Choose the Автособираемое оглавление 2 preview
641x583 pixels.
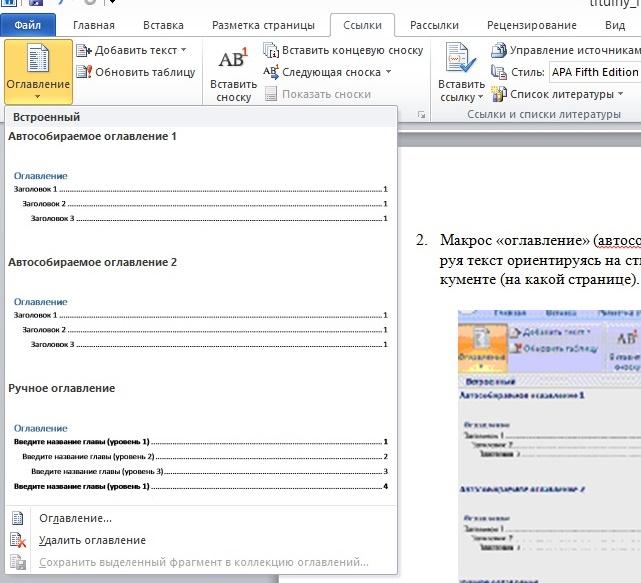201,315
